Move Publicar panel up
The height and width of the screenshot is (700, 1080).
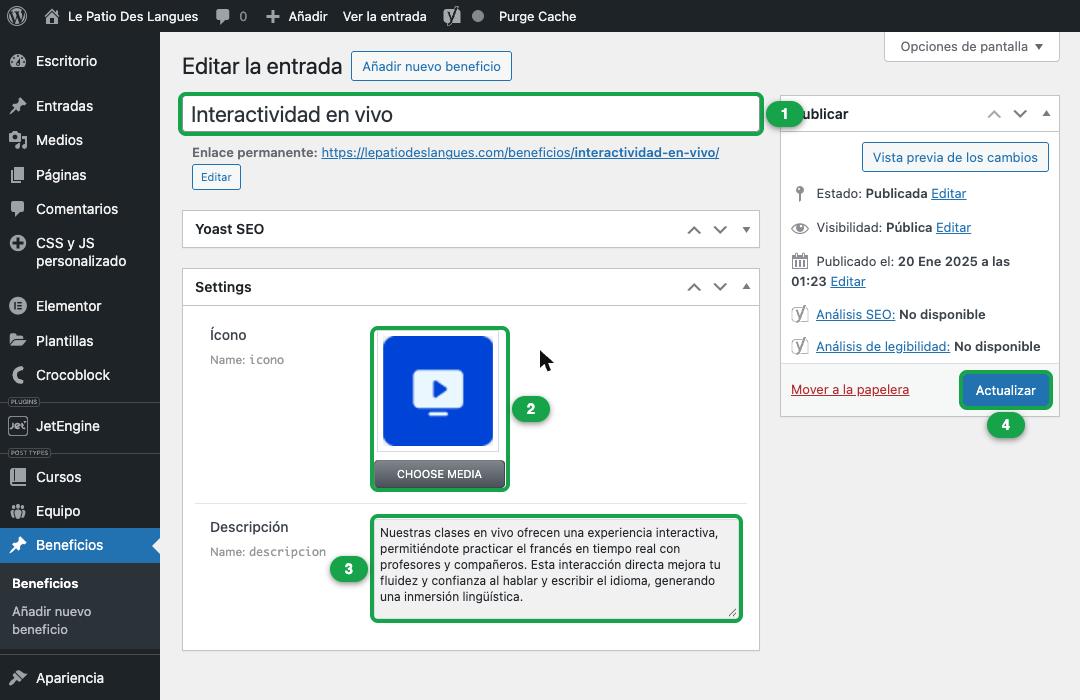click(x=994, y=114)
